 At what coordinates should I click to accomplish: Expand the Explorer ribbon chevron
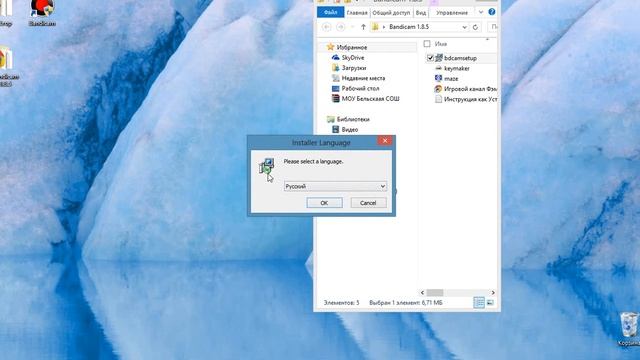tap(481, 12)
